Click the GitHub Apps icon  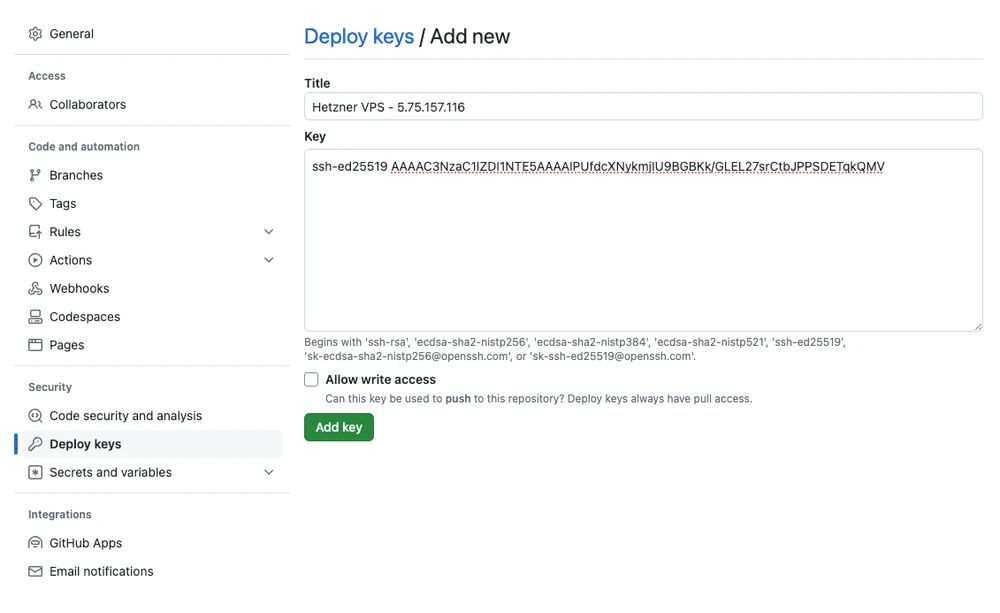[35, 544]
